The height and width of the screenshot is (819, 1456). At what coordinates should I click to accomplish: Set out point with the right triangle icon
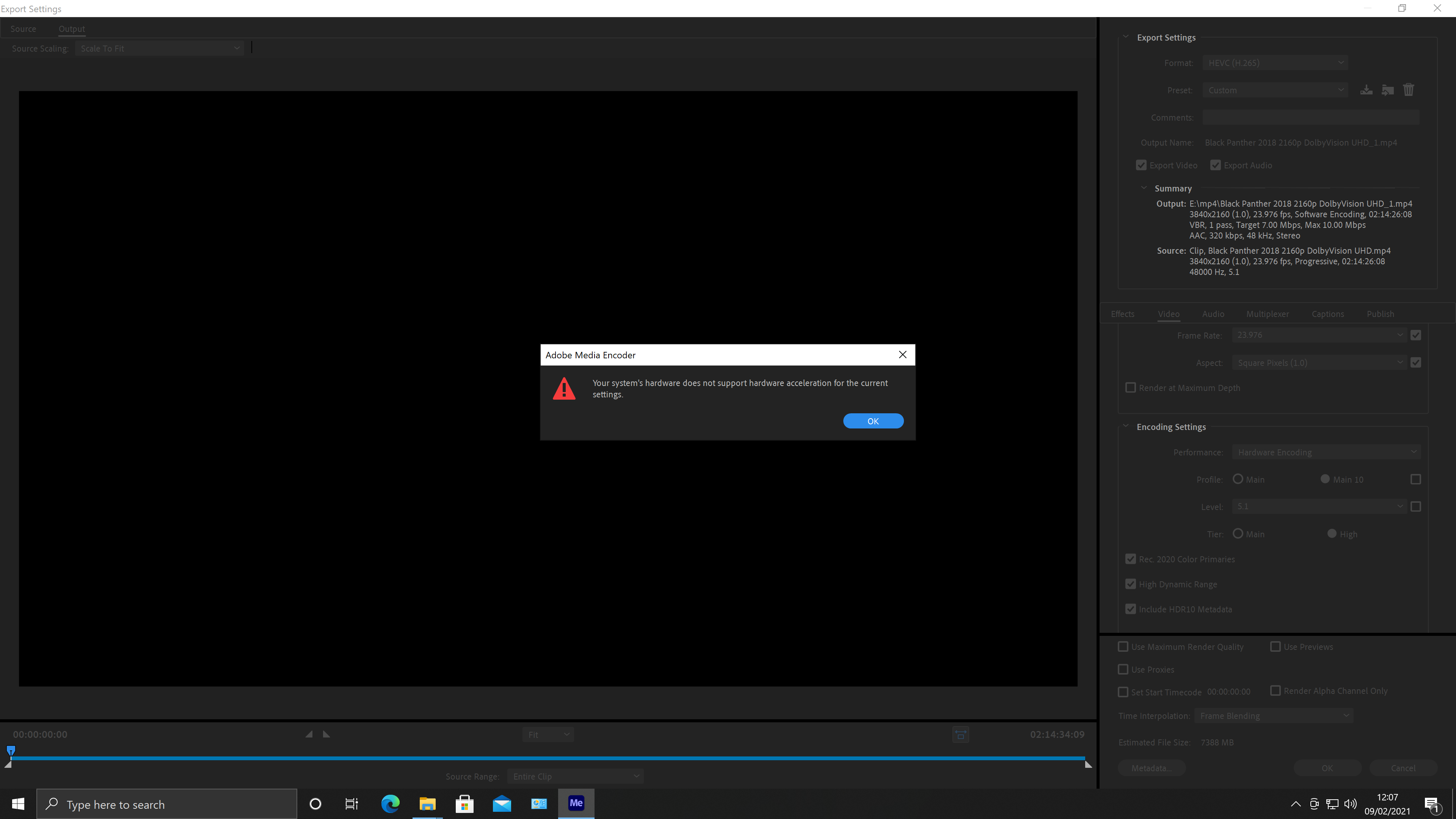326,734
